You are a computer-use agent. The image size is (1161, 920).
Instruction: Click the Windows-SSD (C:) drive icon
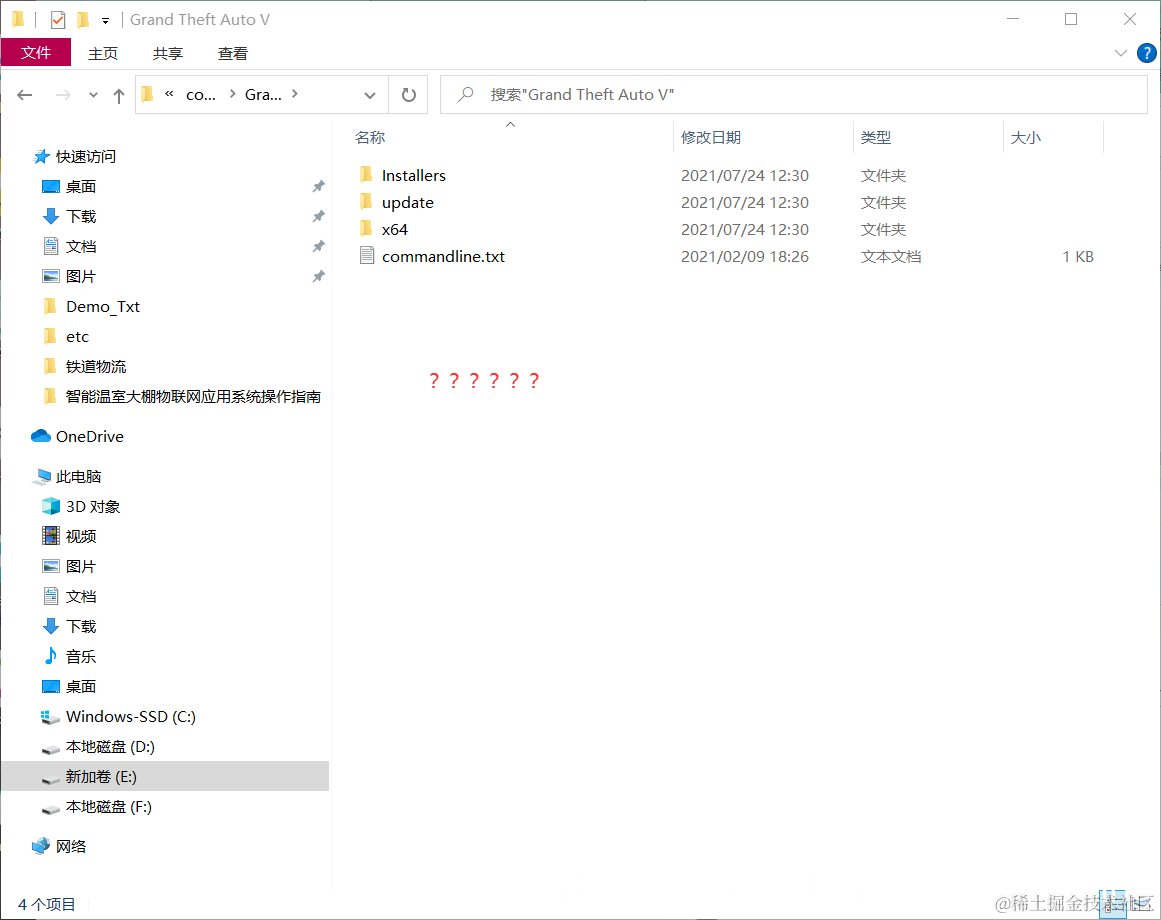(x=50, y=716)
